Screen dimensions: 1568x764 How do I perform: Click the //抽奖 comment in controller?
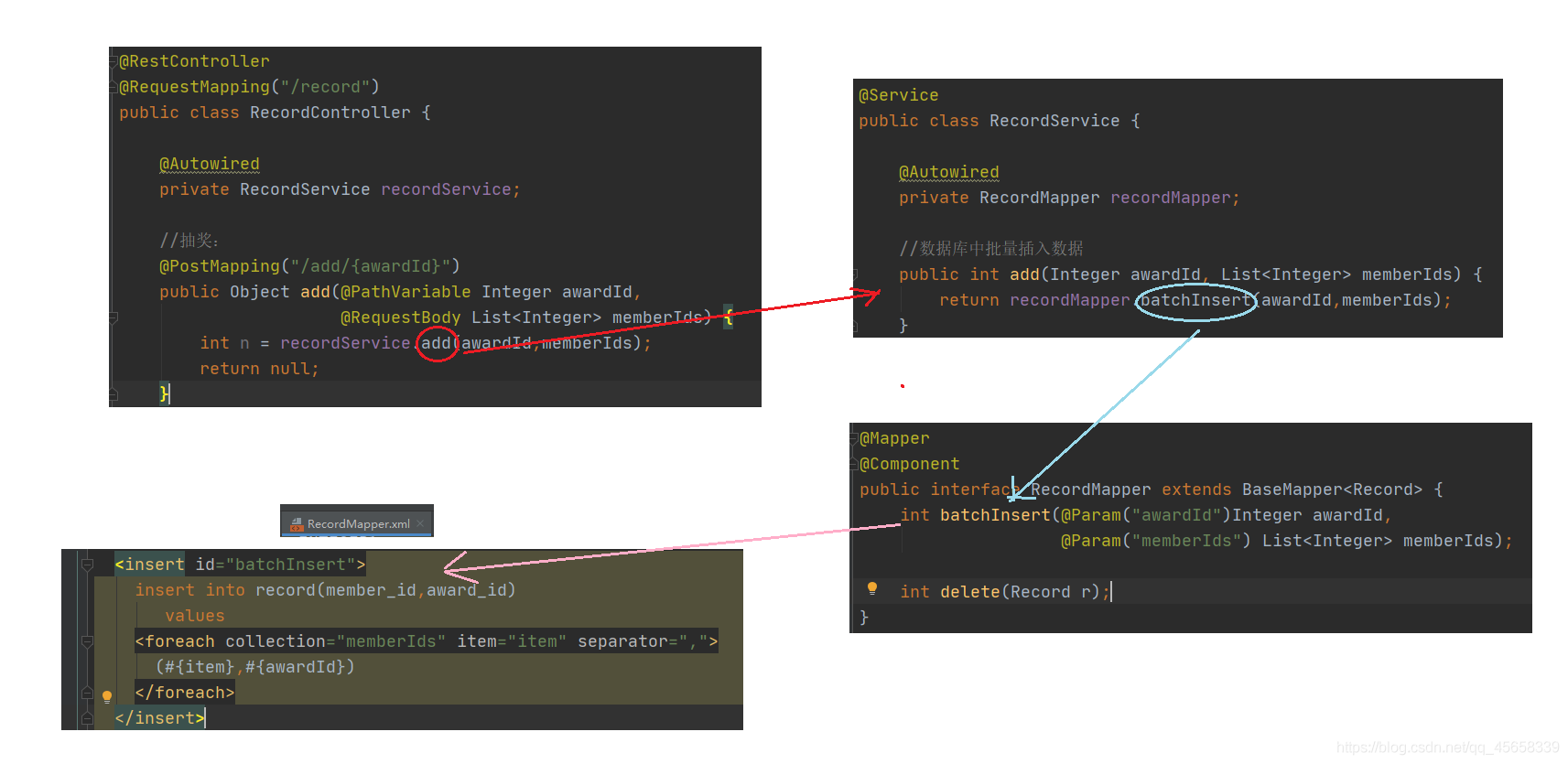point(189,241)
